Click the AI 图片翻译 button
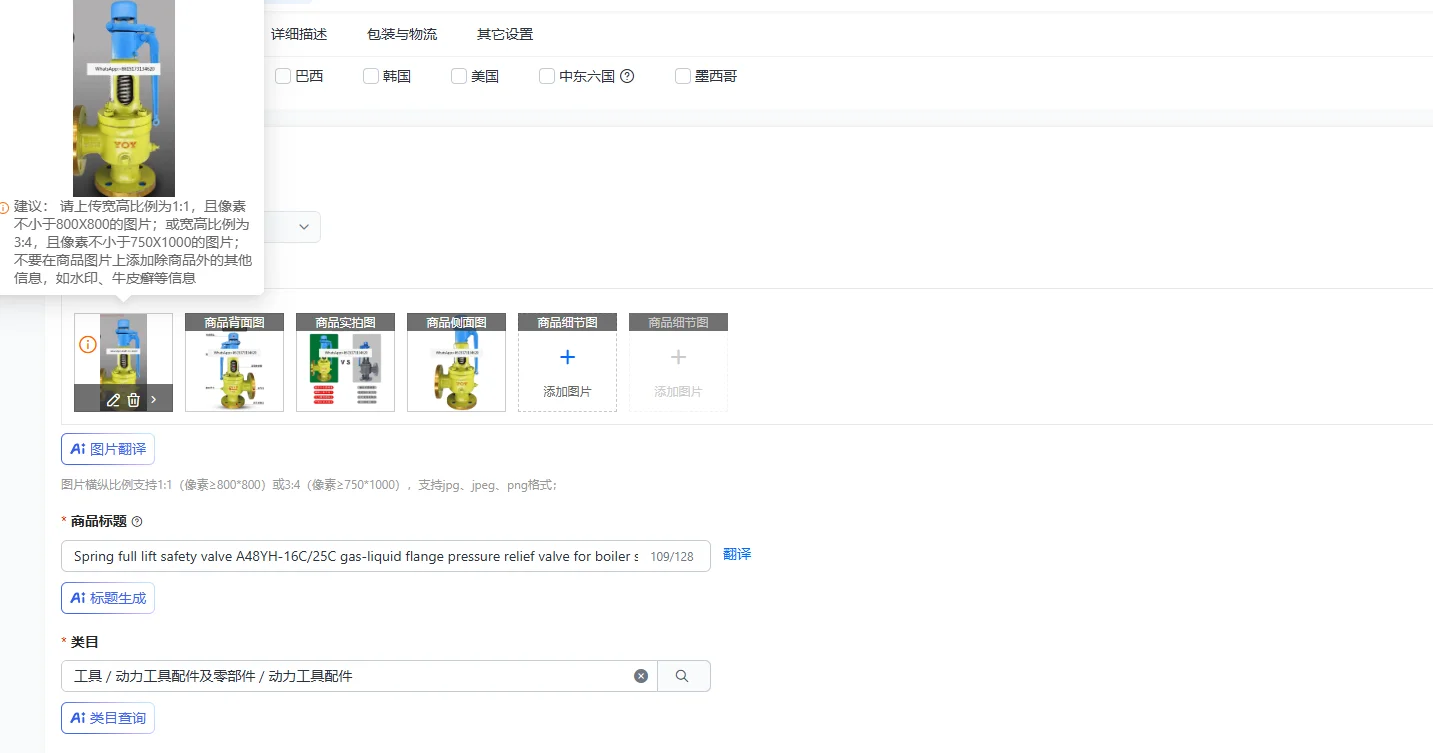The image size is (1433, 753). click(x=108, y=449)
